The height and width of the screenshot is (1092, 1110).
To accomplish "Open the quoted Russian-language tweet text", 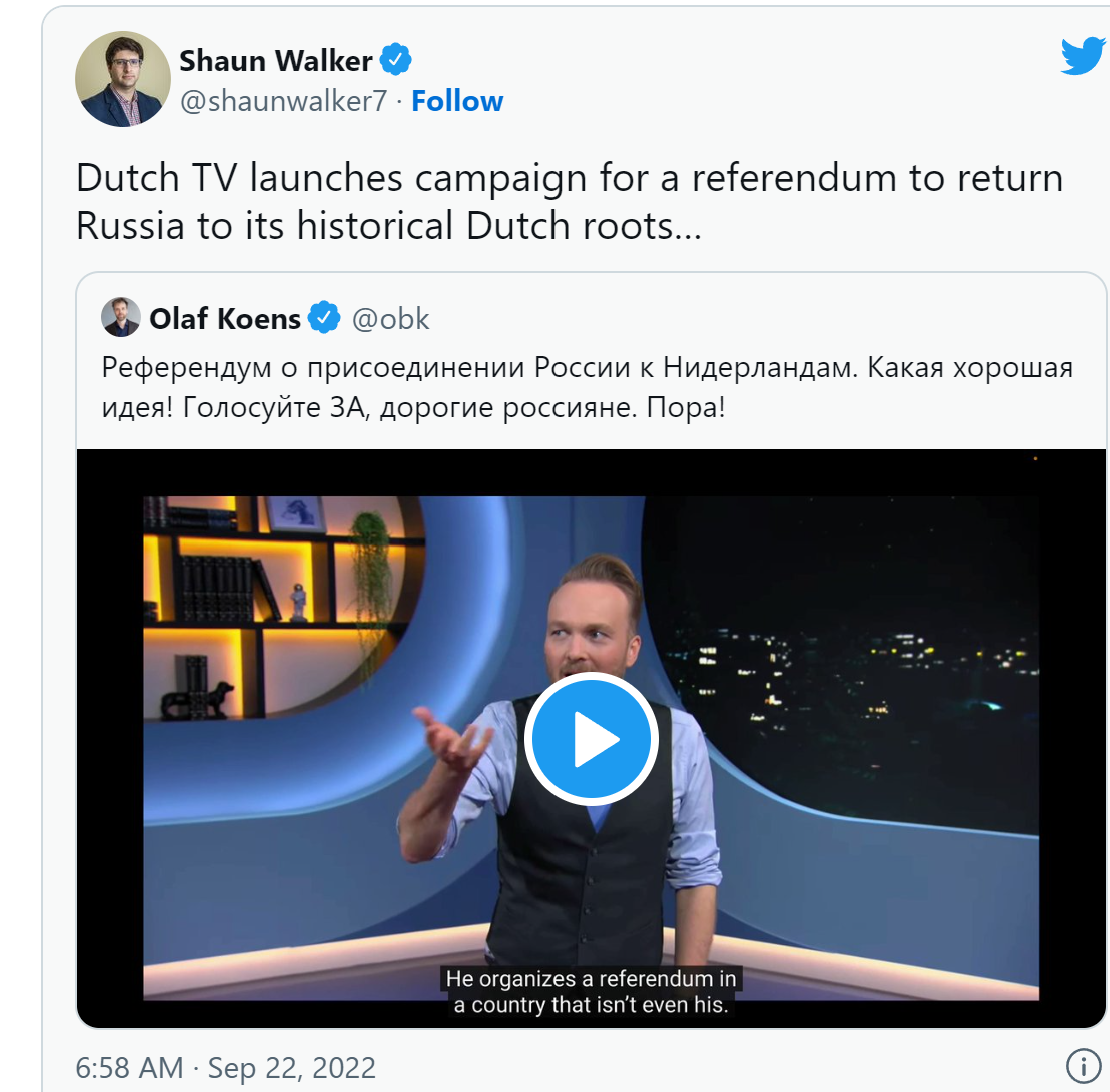I will [x=588, y=387].
